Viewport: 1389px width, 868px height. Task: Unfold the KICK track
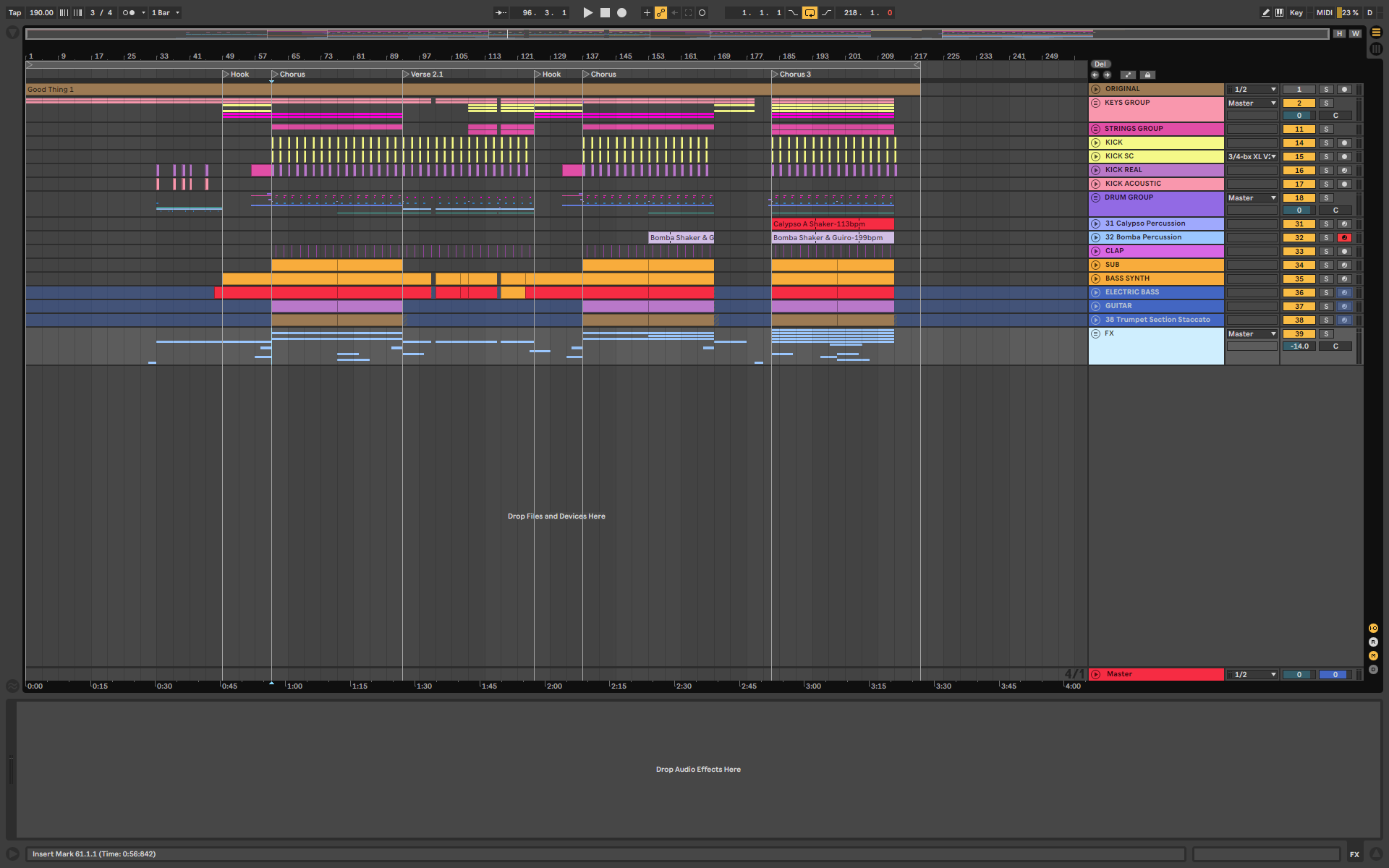pyautogui.click(x=1095, y=142)
